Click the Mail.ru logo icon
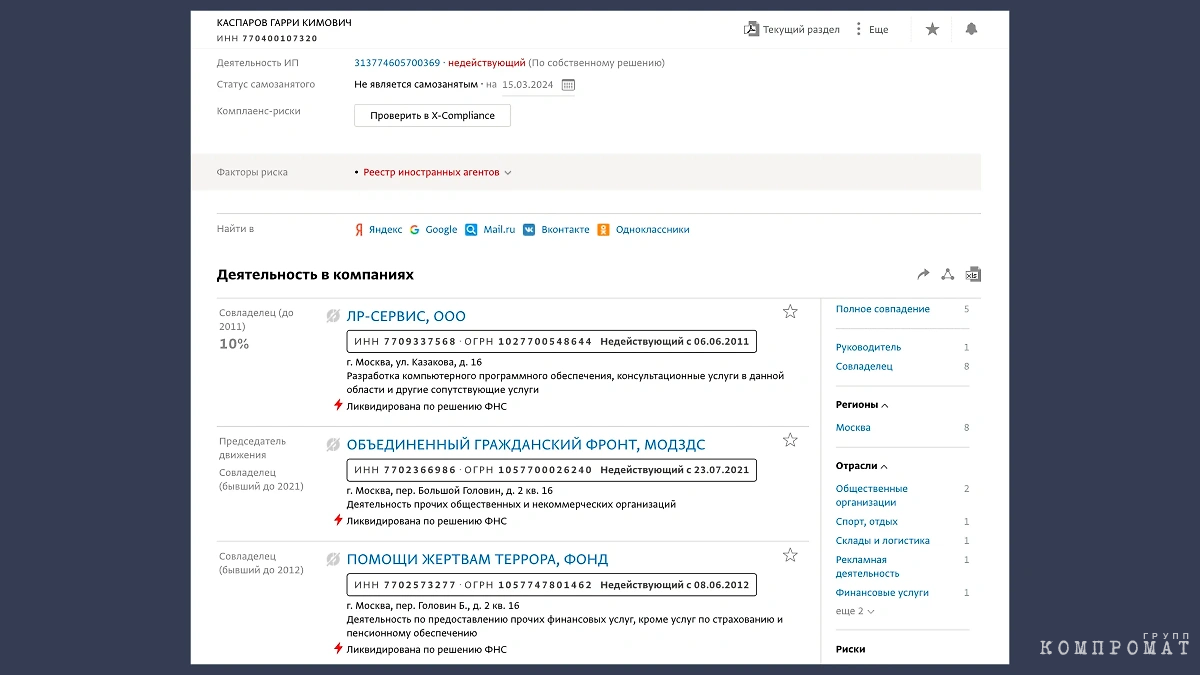1200x675 pixels. (x=472, y=230)
